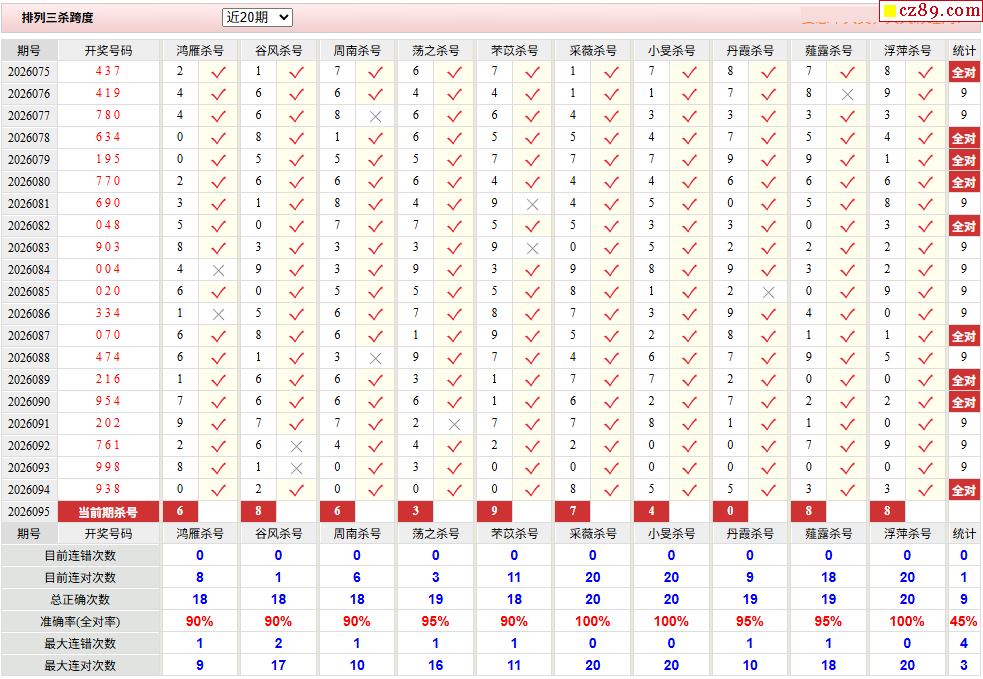Click the red check for 荡之杀号 in row 2026082
Image resolution: width=983 pixels, height=679 pixels.
(x=454, y=226)
